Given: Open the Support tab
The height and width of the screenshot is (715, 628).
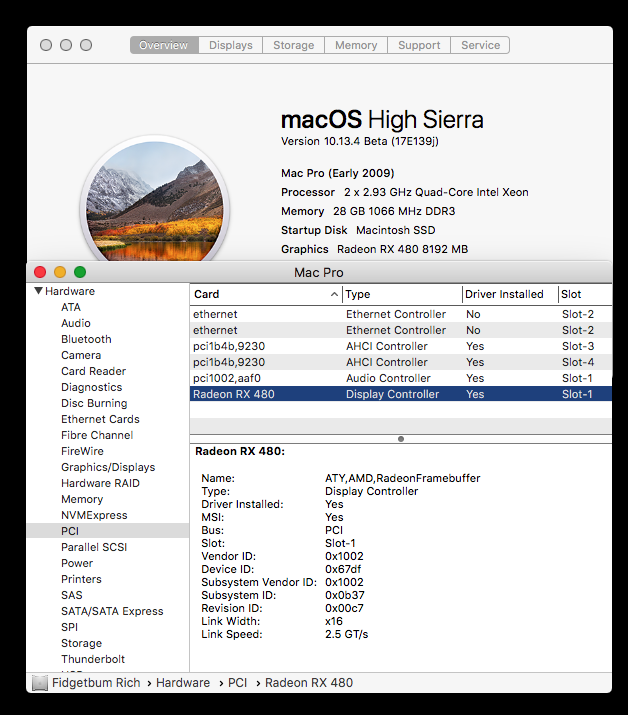Looking at the screenshot, I should 419,45.
